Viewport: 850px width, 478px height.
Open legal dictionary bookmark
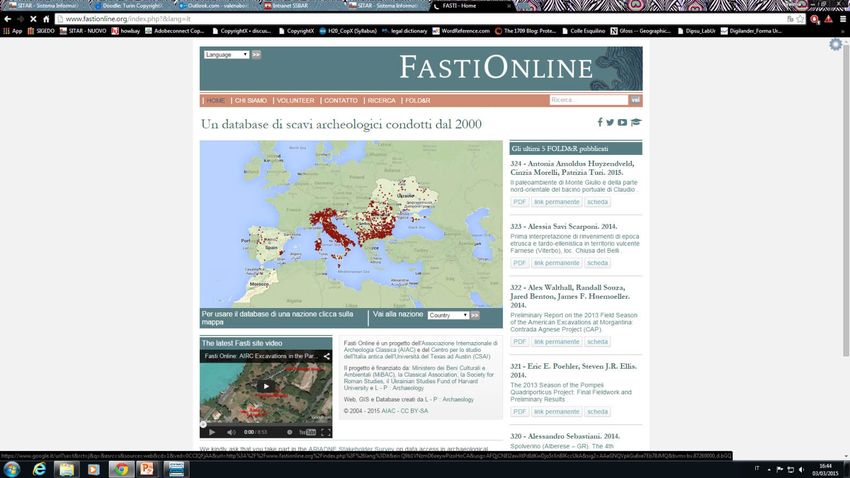pos(404,31)
